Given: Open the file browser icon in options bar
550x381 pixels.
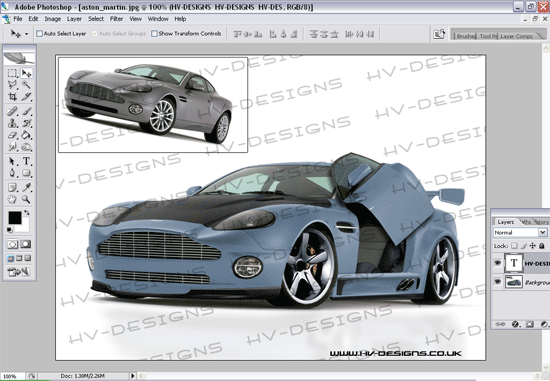Looking at the screenshot, I should pos(439,34).
